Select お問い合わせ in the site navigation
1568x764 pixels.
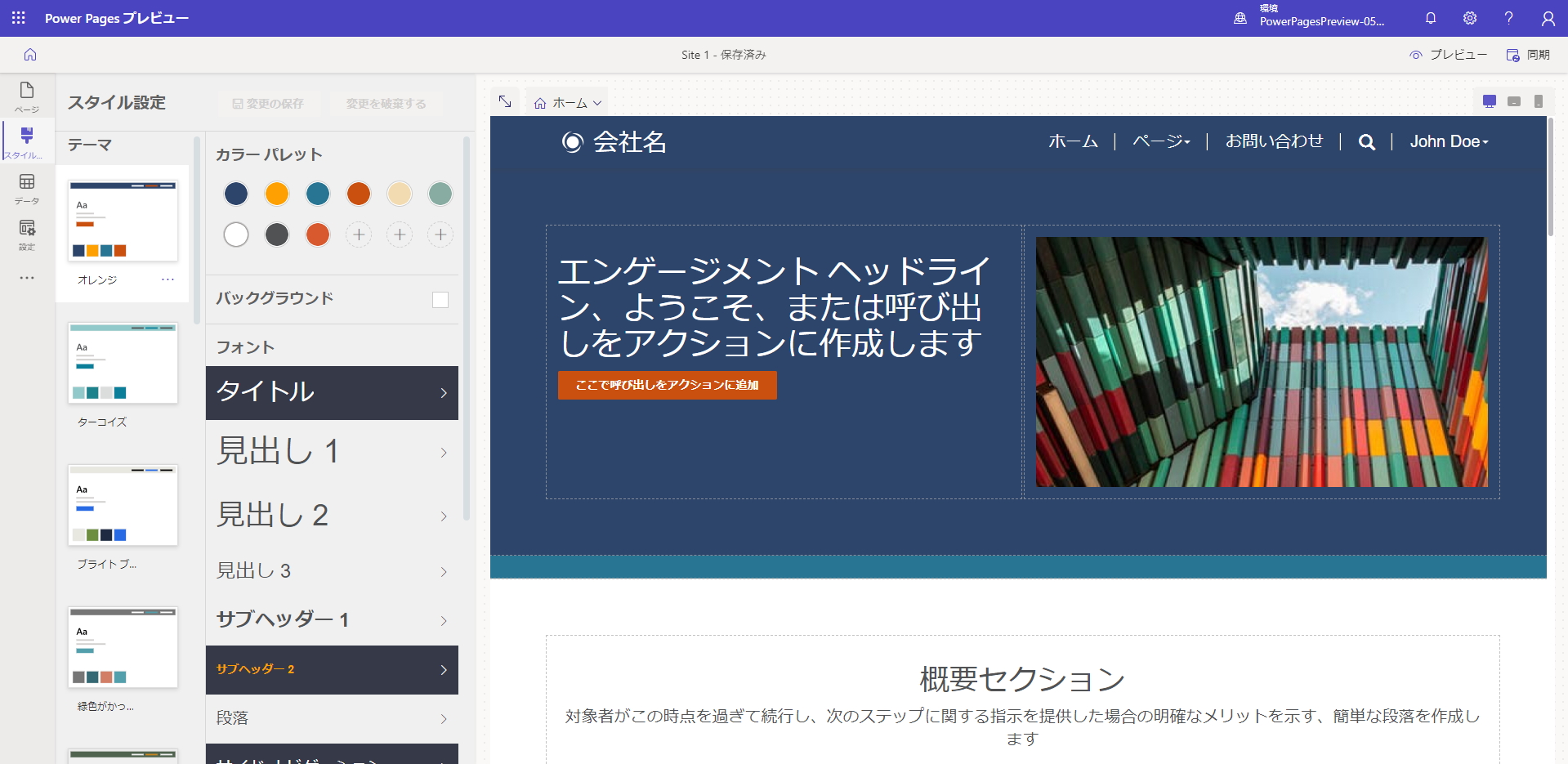(x=1273, y=141)
